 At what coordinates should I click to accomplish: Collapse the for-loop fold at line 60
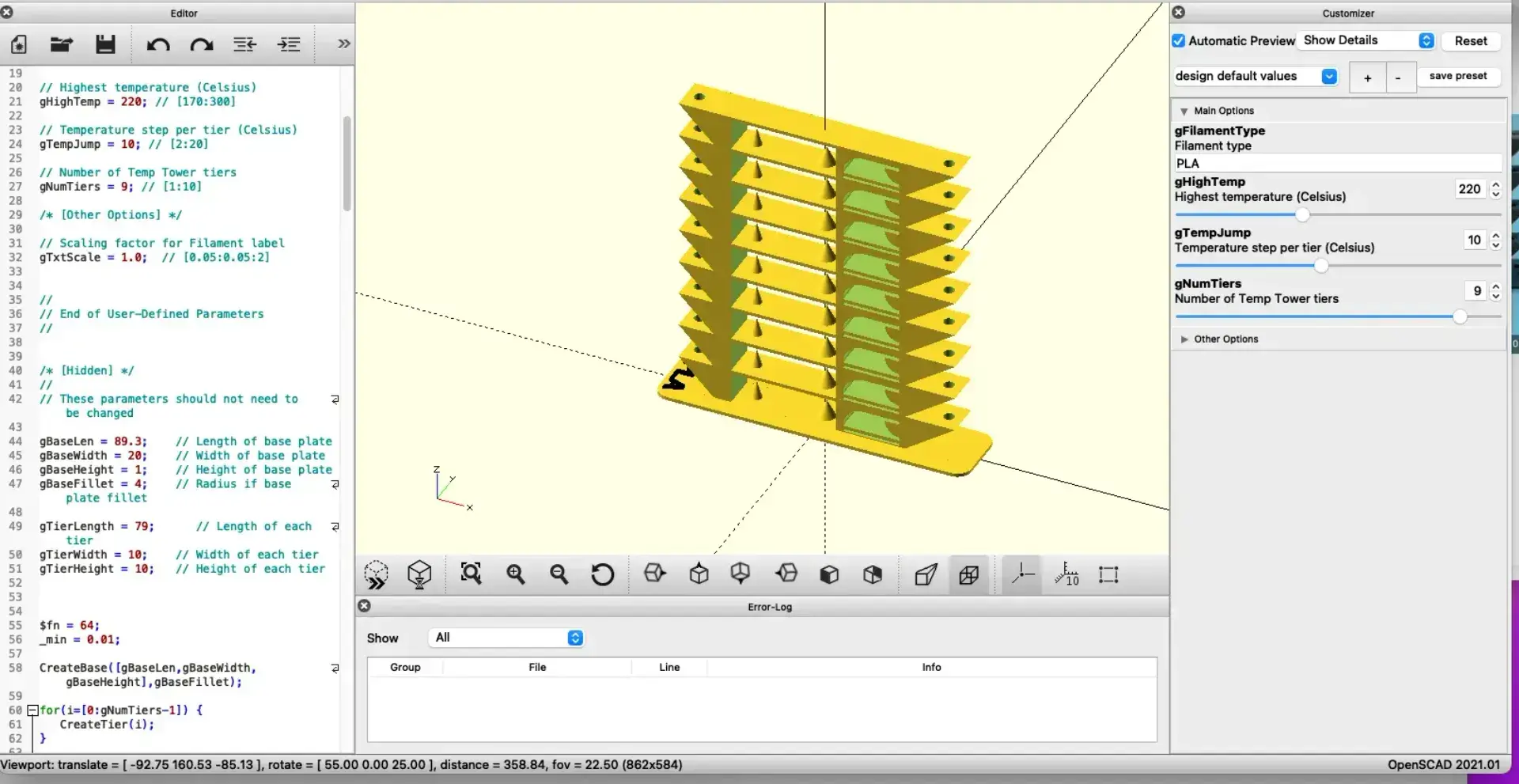coord(32,710)
